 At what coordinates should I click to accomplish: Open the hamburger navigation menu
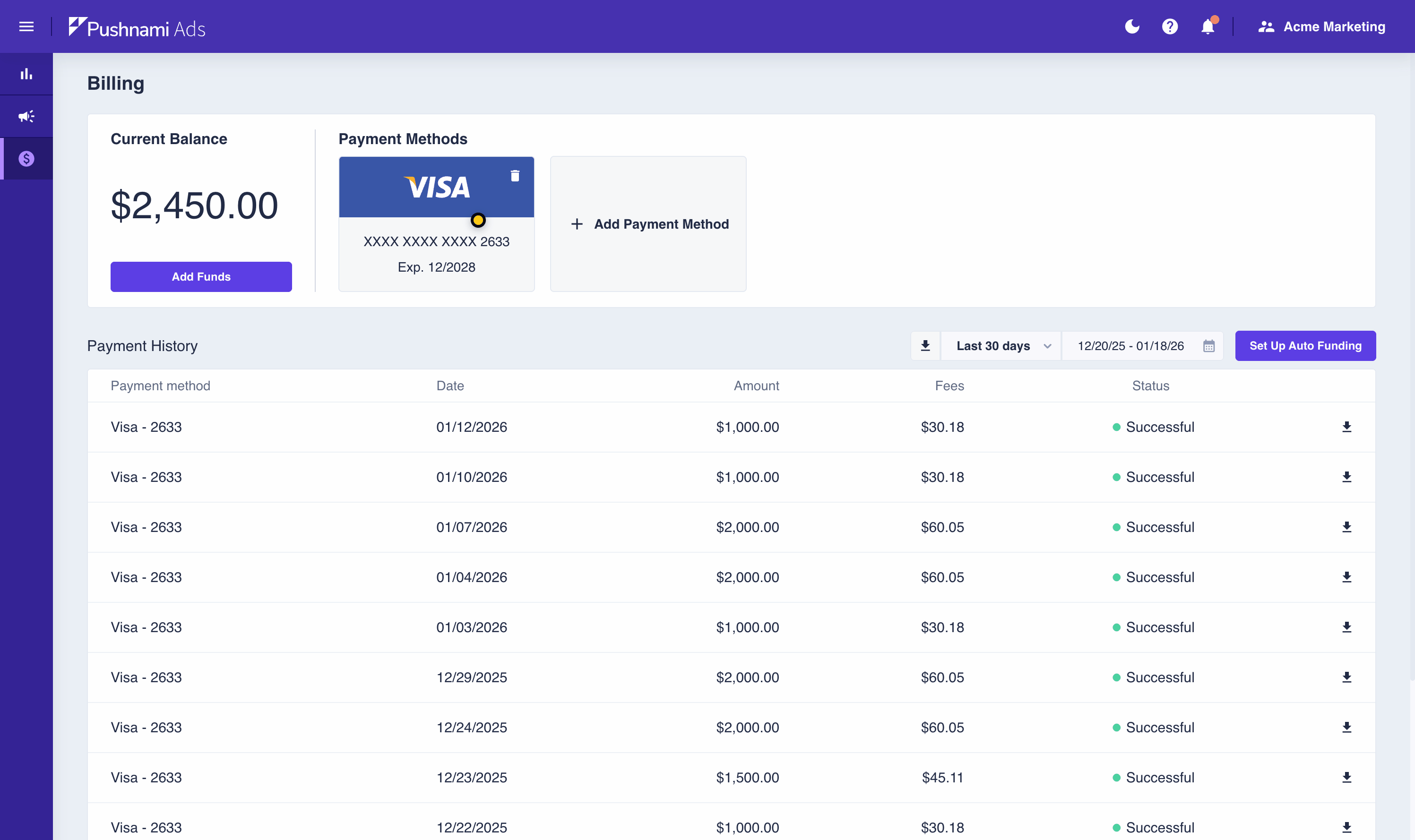(x=26, y=26)
